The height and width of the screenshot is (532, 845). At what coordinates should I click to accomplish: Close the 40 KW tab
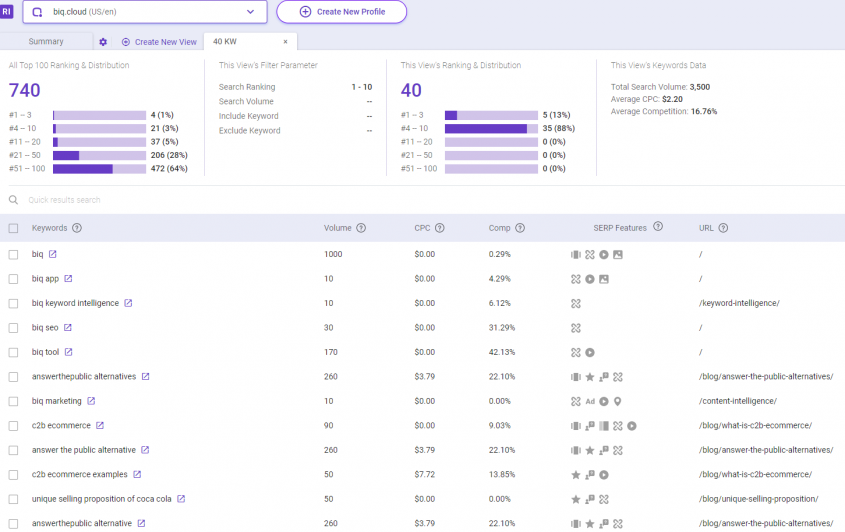coord(286,42)
